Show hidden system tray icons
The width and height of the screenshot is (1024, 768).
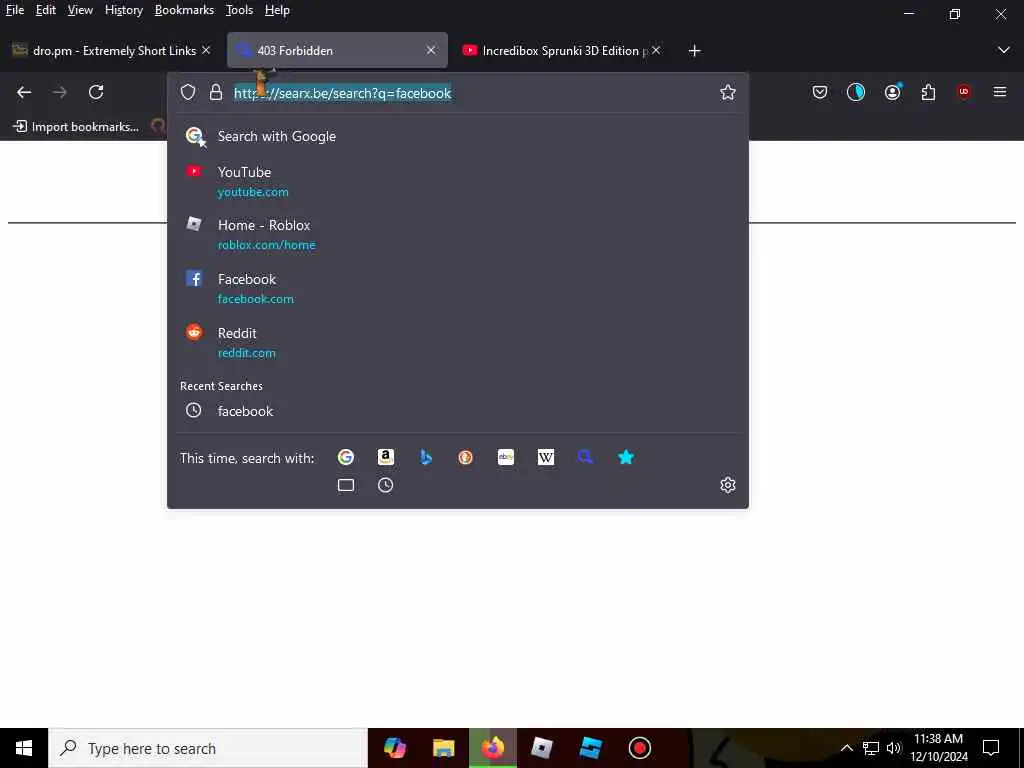point(846,748)
